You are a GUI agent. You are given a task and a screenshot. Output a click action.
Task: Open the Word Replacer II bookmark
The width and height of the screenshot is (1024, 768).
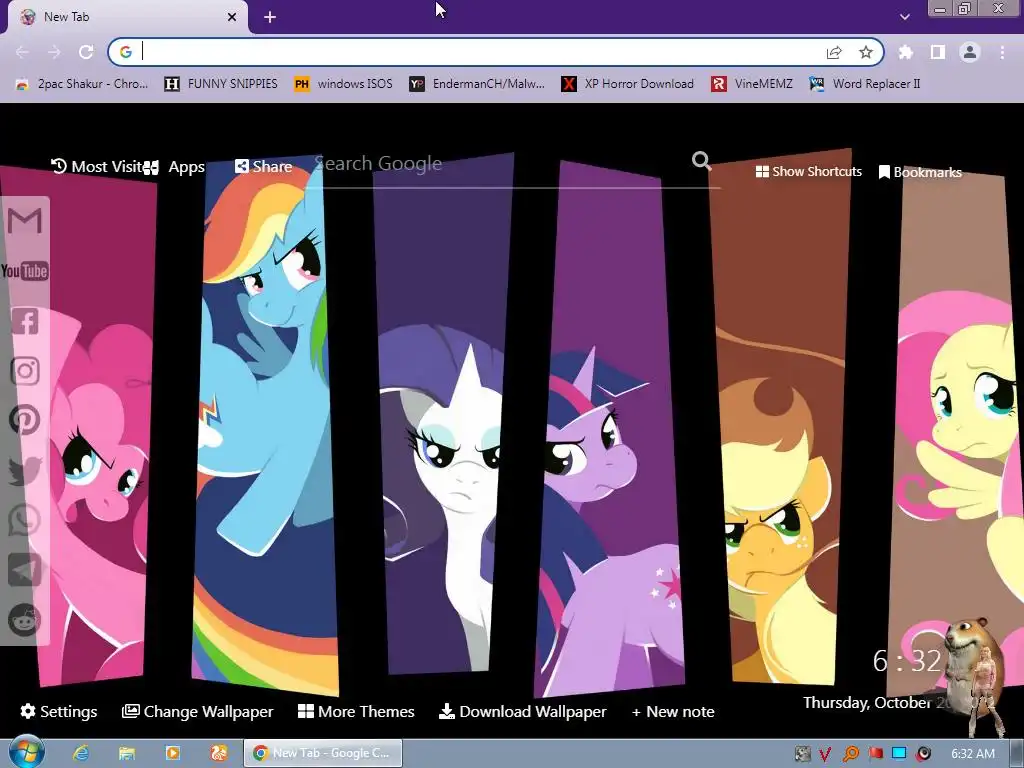coord(865,84)
